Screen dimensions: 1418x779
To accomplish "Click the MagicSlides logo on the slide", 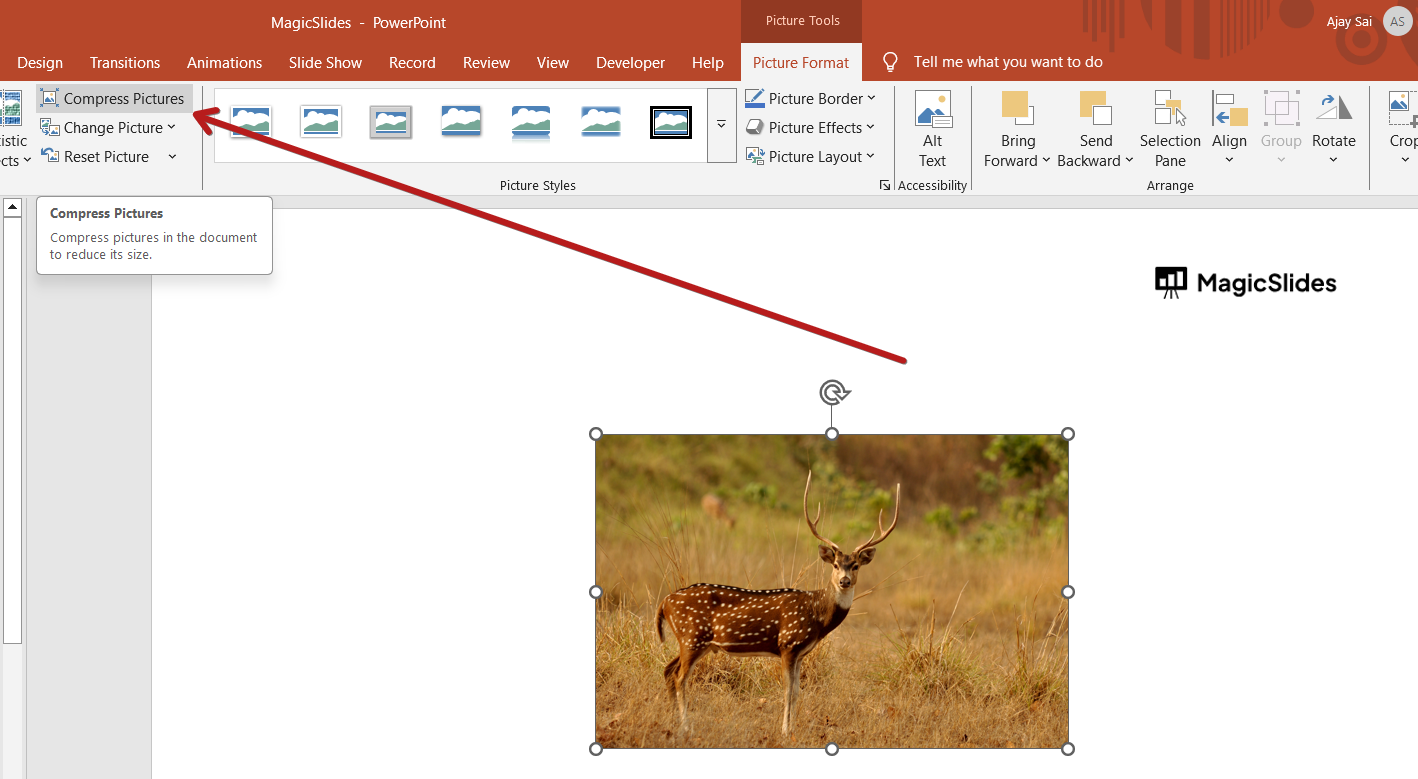I will click(x=1246, y=283).
